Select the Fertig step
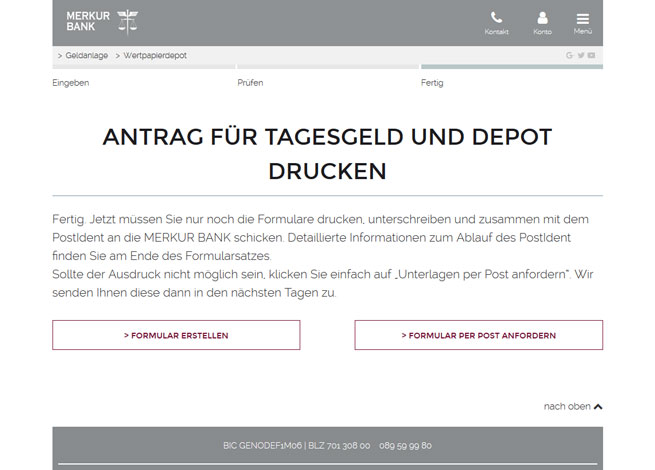 click(x=432, y=83)
